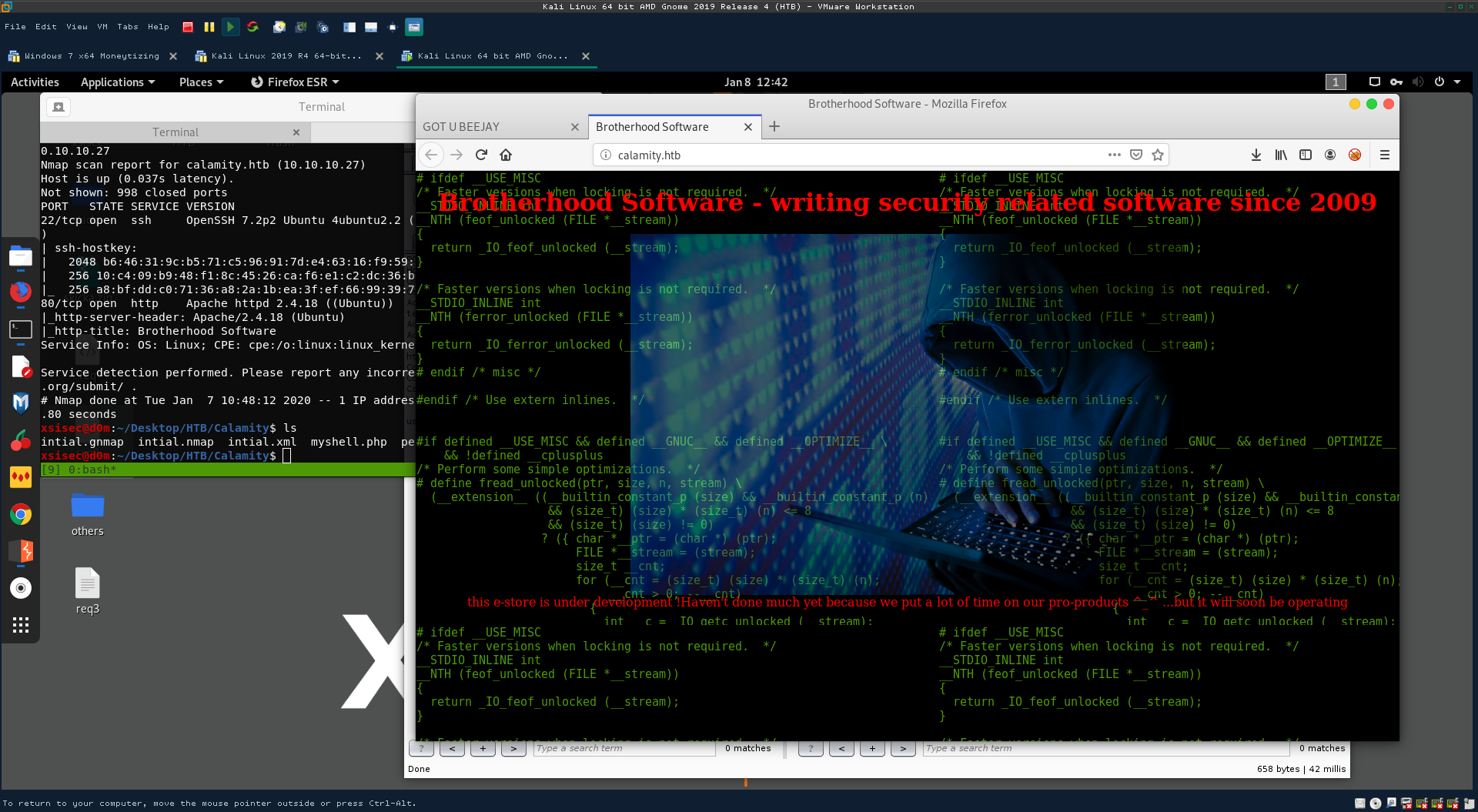Open VMware Help menu
Screen dimensions: 1478x812
point(159,27)
